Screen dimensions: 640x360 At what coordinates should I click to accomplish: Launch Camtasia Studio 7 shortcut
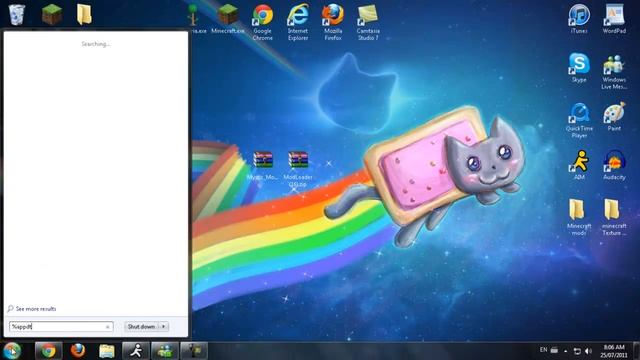tap(368, 22)
